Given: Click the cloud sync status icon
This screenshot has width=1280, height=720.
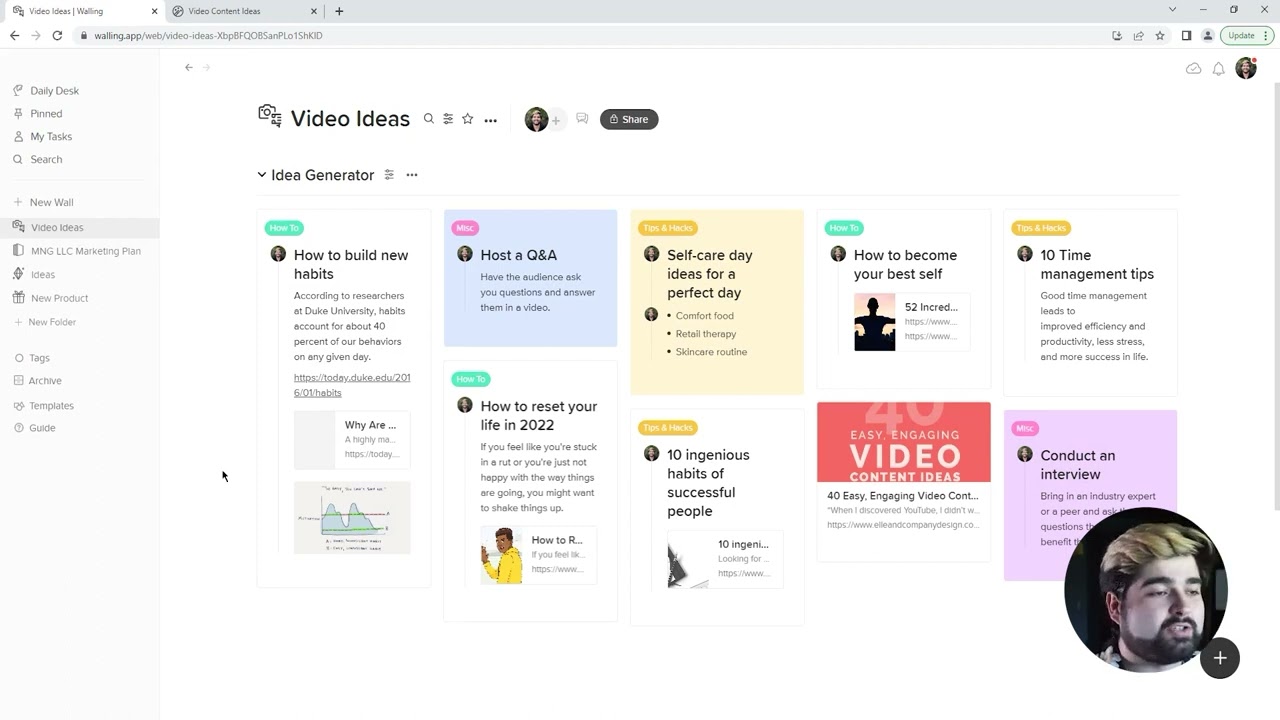Looking at the screenshot, I should [x=1193, y=69].
